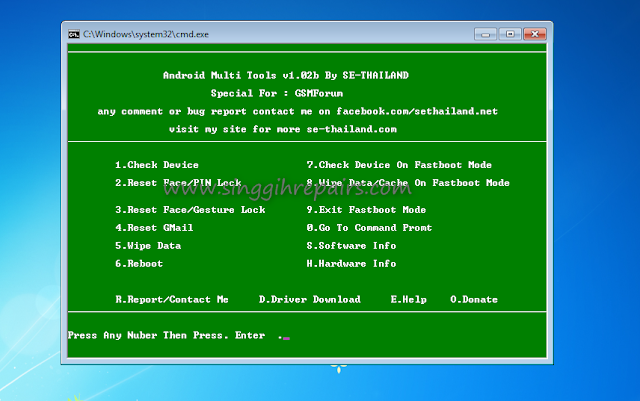Maximize the cmd.exe window
Image resolution: width=640 pixels, height=401 pixels.
pos(510,34)
